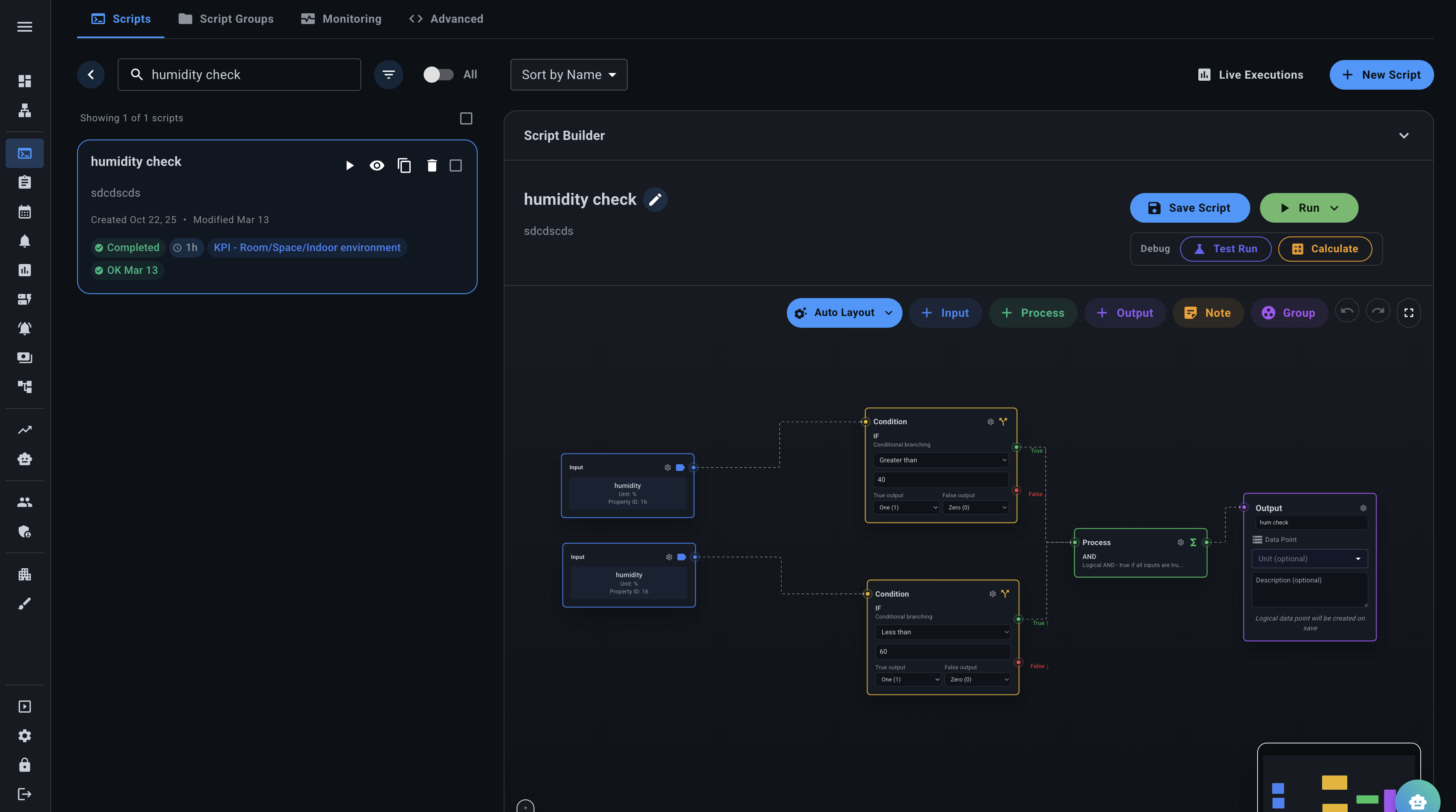Switch to the Monitoring tab
This screenshot has height=812, width=1456.
(341, 18)
